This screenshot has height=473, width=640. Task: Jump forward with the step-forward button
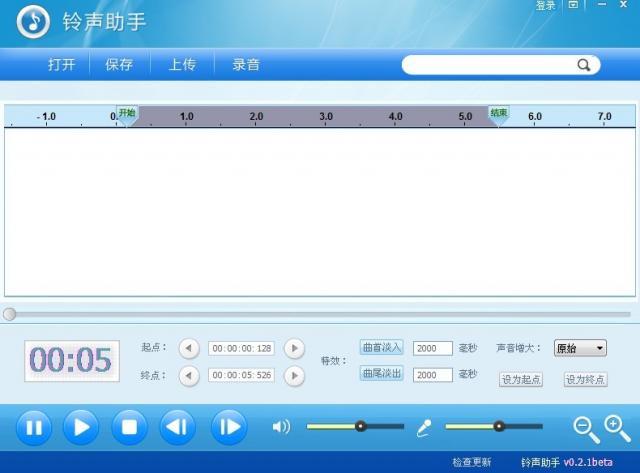(x=229, y=427)
